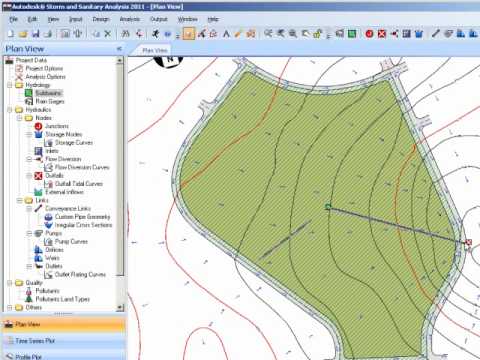Select the Add Junction red circle tool
The height and width of the screenshot is (360, 480).
tap(369, 34)
